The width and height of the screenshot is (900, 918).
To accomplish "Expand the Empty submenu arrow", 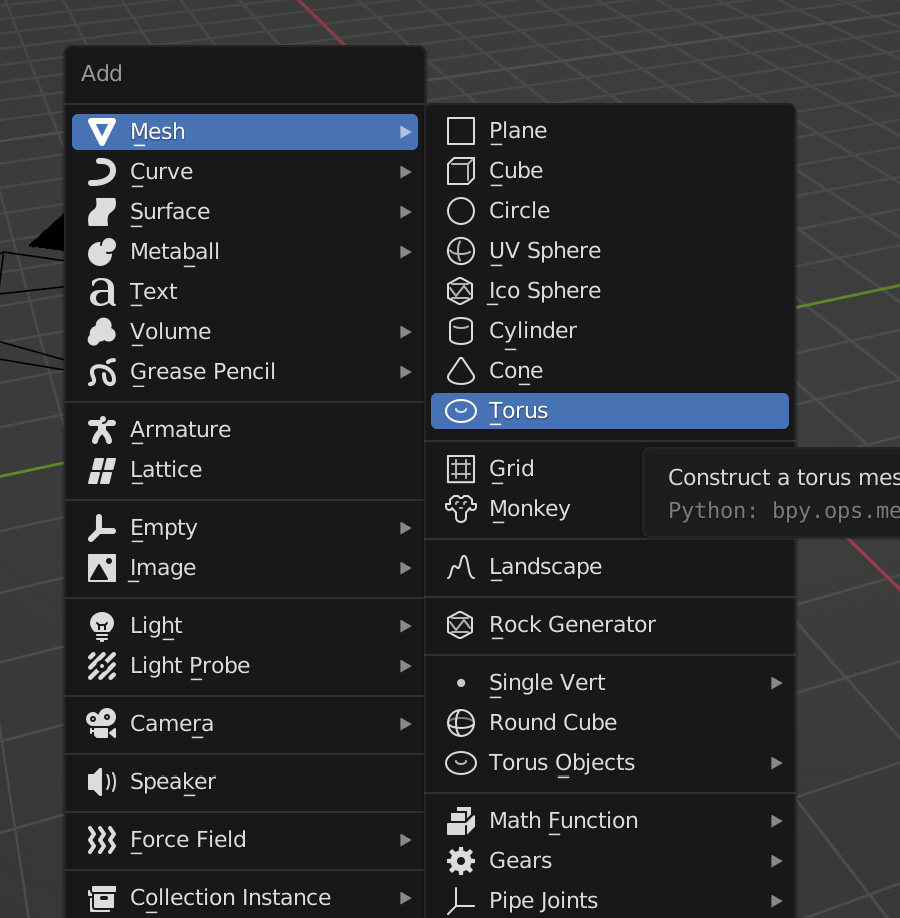I will coord(405,528).
